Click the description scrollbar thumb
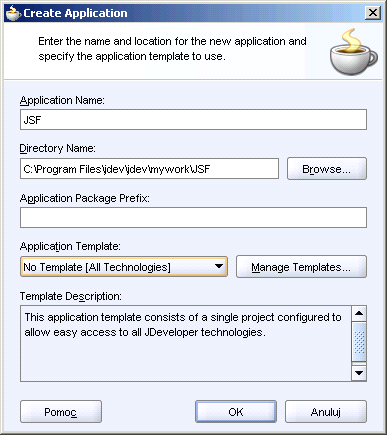387x435 pixels. coord(359,341)
